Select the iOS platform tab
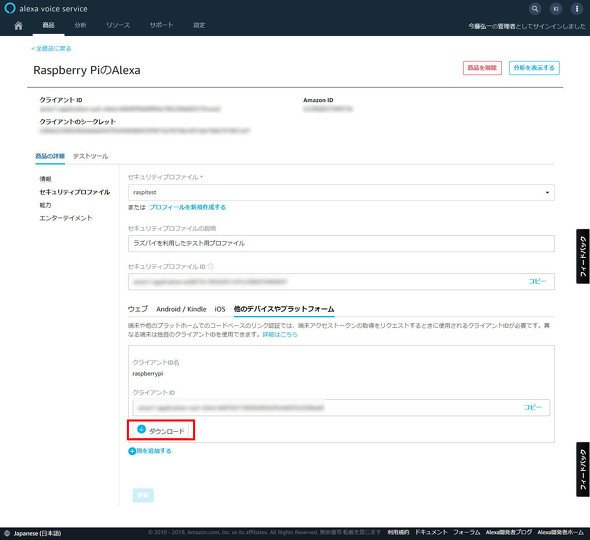Viewport: 590px width, 540px height. point(220,309)
